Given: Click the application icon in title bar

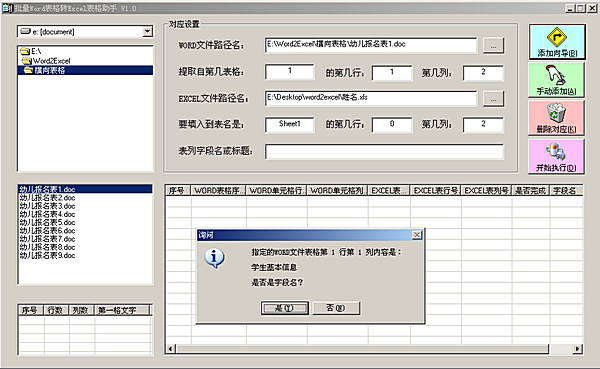Looking at the screenshot, I should click(x=7, y=8).
